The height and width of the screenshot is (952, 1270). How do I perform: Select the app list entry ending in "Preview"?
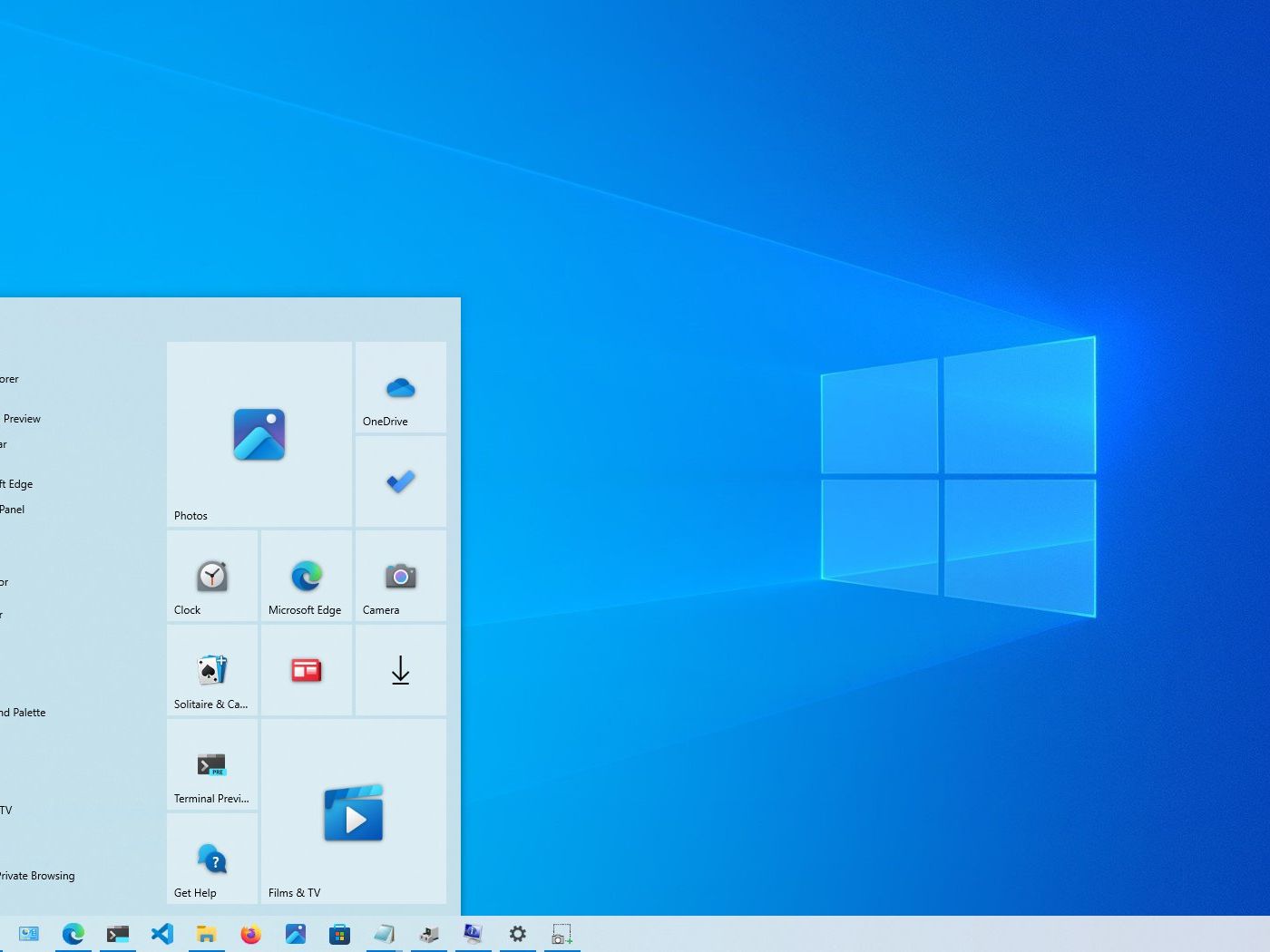pos(21,419)
